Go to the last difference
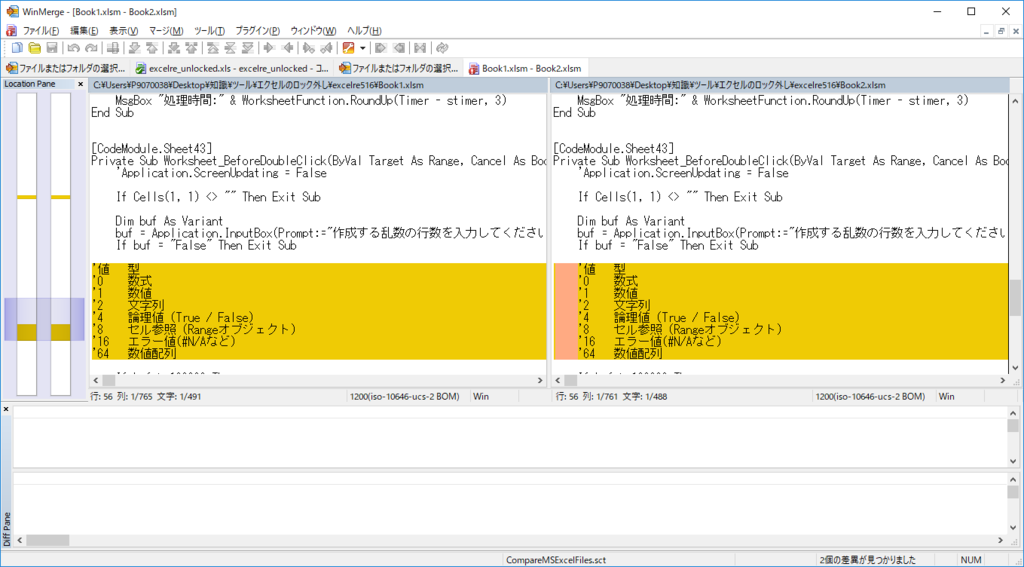The width and height of the screenshot is (1024, 567). point(248,48)
